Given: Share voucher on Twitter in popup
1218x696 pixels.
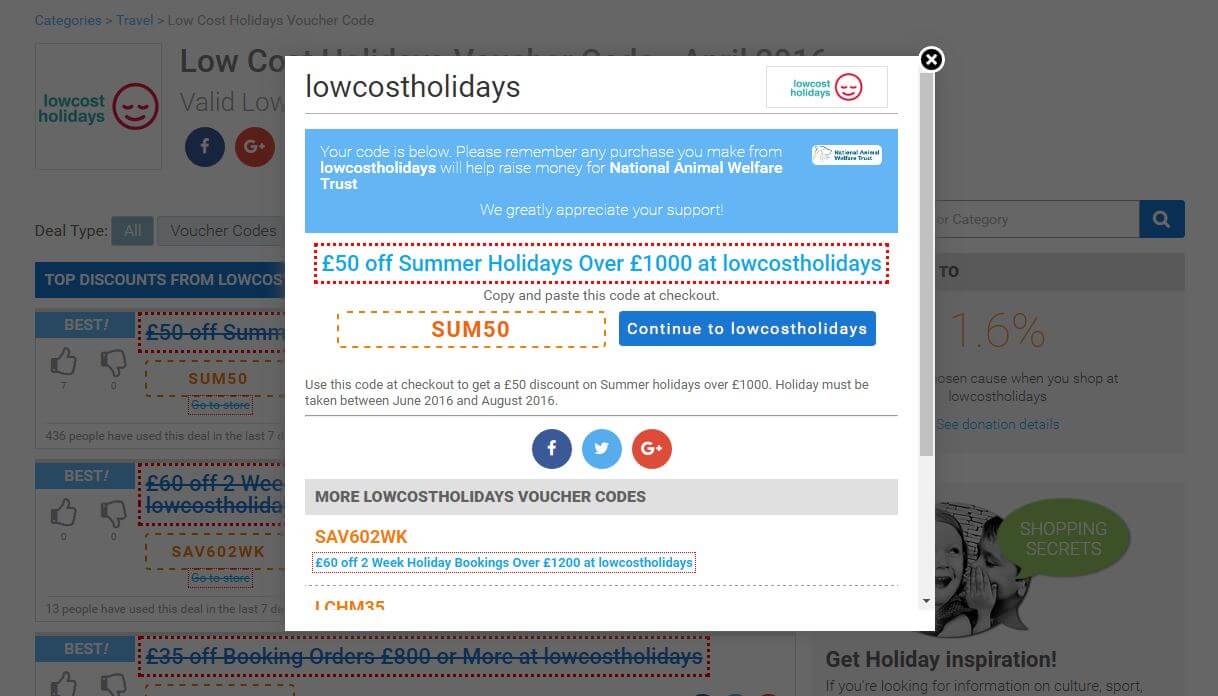Looking at the screenshot, I should 602,449.
